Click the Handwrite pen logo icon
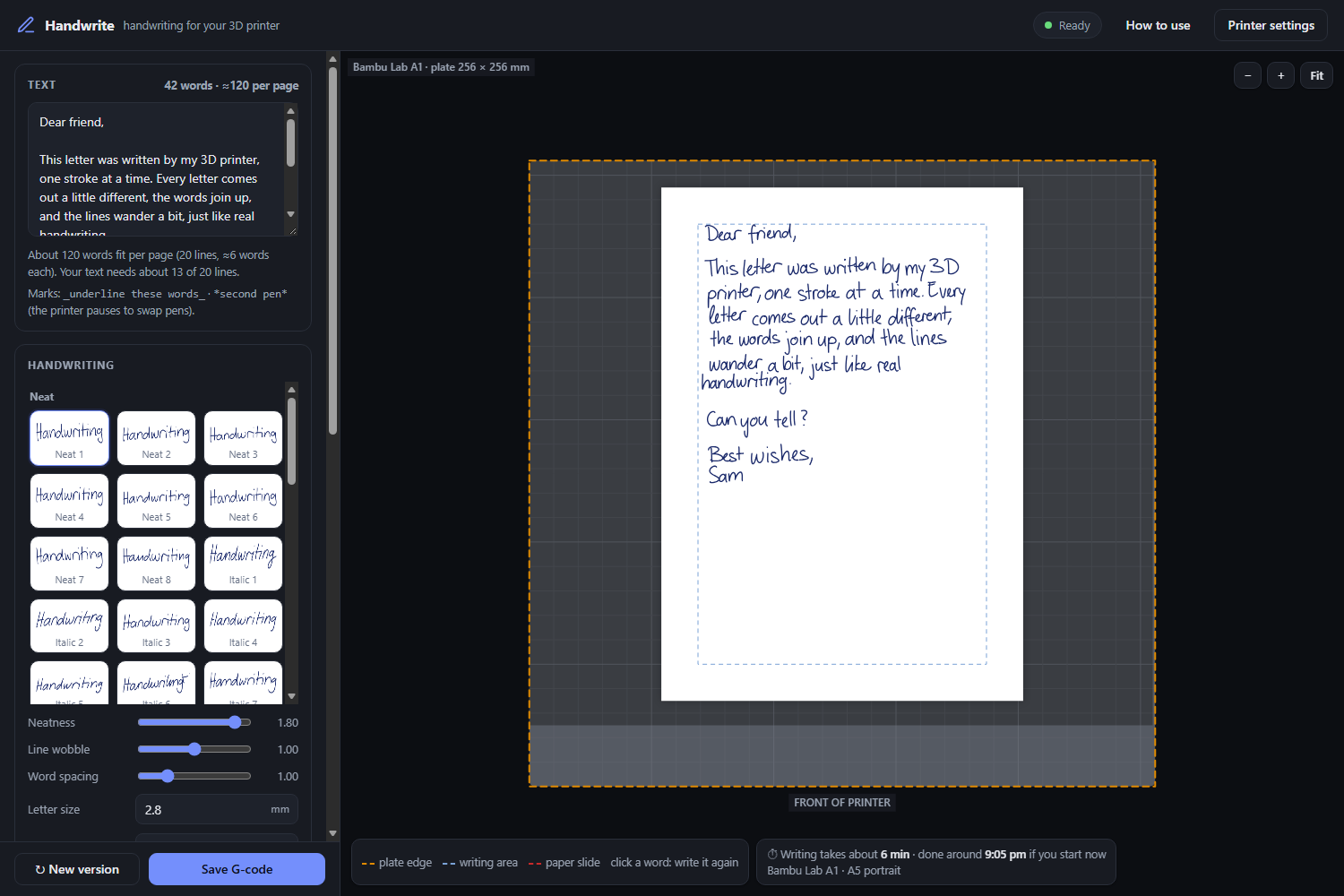 pos(26,25)
